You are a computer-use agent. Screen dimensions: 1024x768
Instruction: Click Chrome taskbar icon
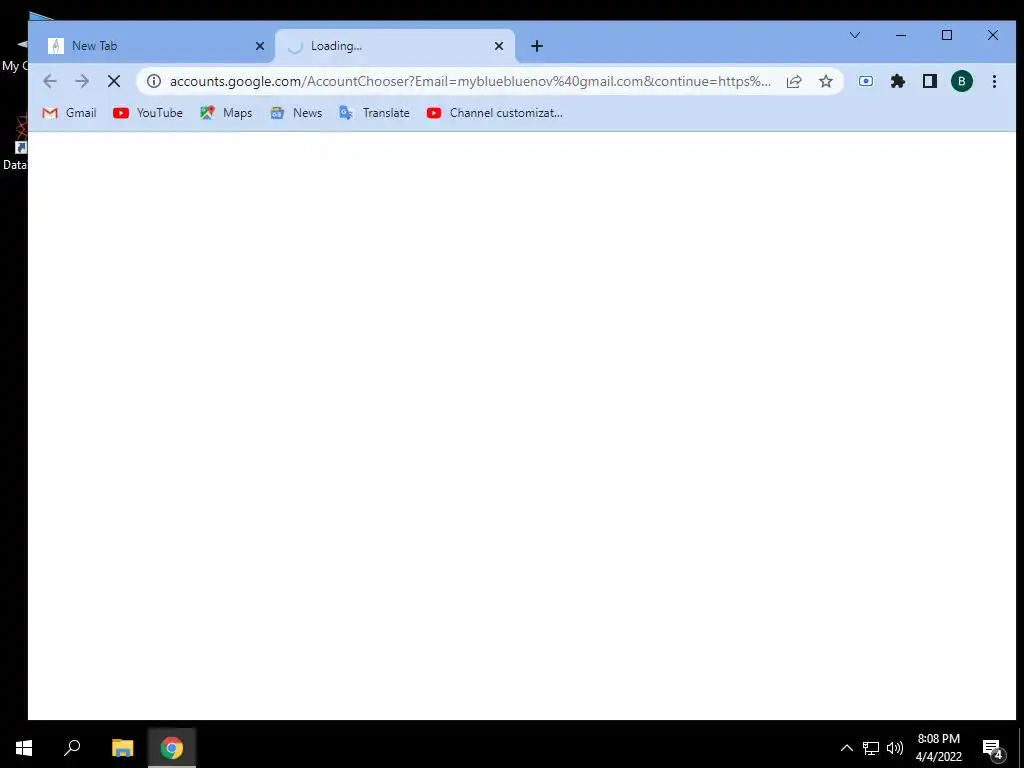pyautogui.click(x=172, y=748)
